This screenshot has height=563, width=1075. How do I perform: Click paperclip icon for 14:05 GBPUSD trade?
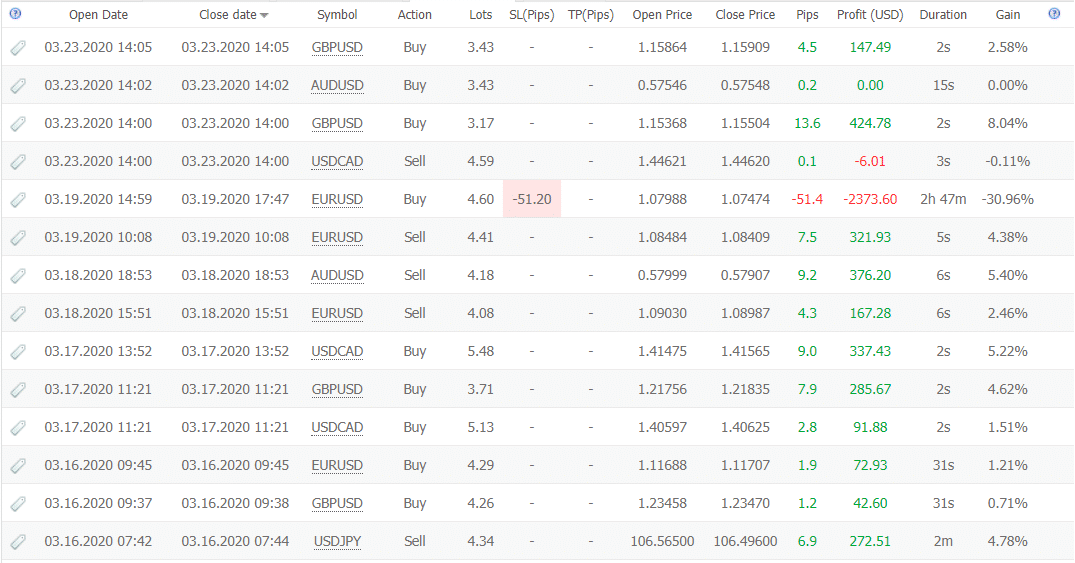click(x=18, y=48)
